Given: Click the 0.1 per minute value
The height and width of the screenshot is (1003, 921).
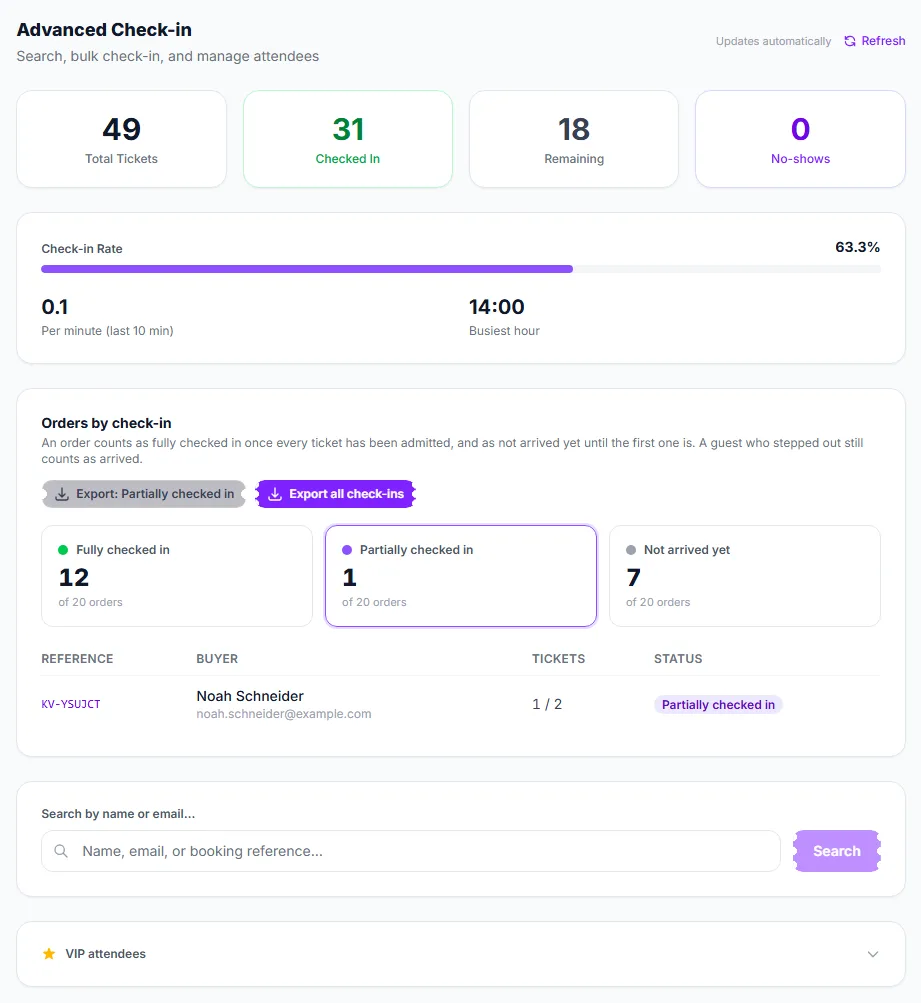Looking at the screenshot, I should [x=55, y=307].
